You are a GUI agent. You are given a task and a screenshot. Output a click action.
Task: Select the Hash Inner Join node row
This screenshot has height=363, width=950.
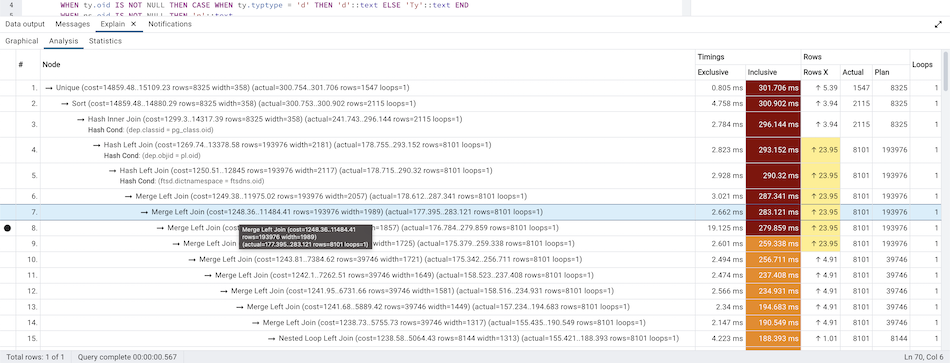pyautogui.click(x=367, y=124)
